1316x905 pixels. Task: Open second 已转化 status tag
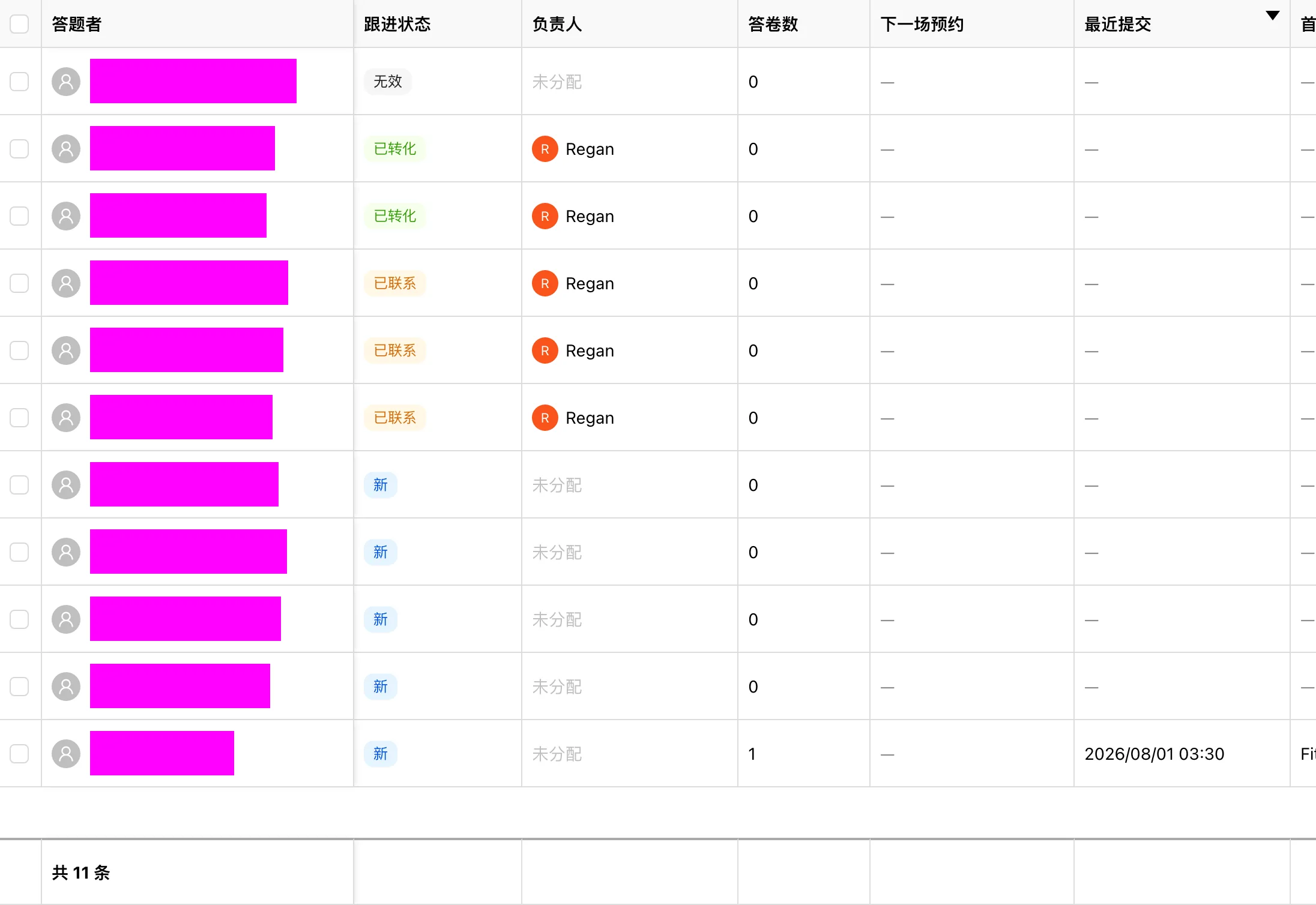pyautogui.click(x=395, y=216)
